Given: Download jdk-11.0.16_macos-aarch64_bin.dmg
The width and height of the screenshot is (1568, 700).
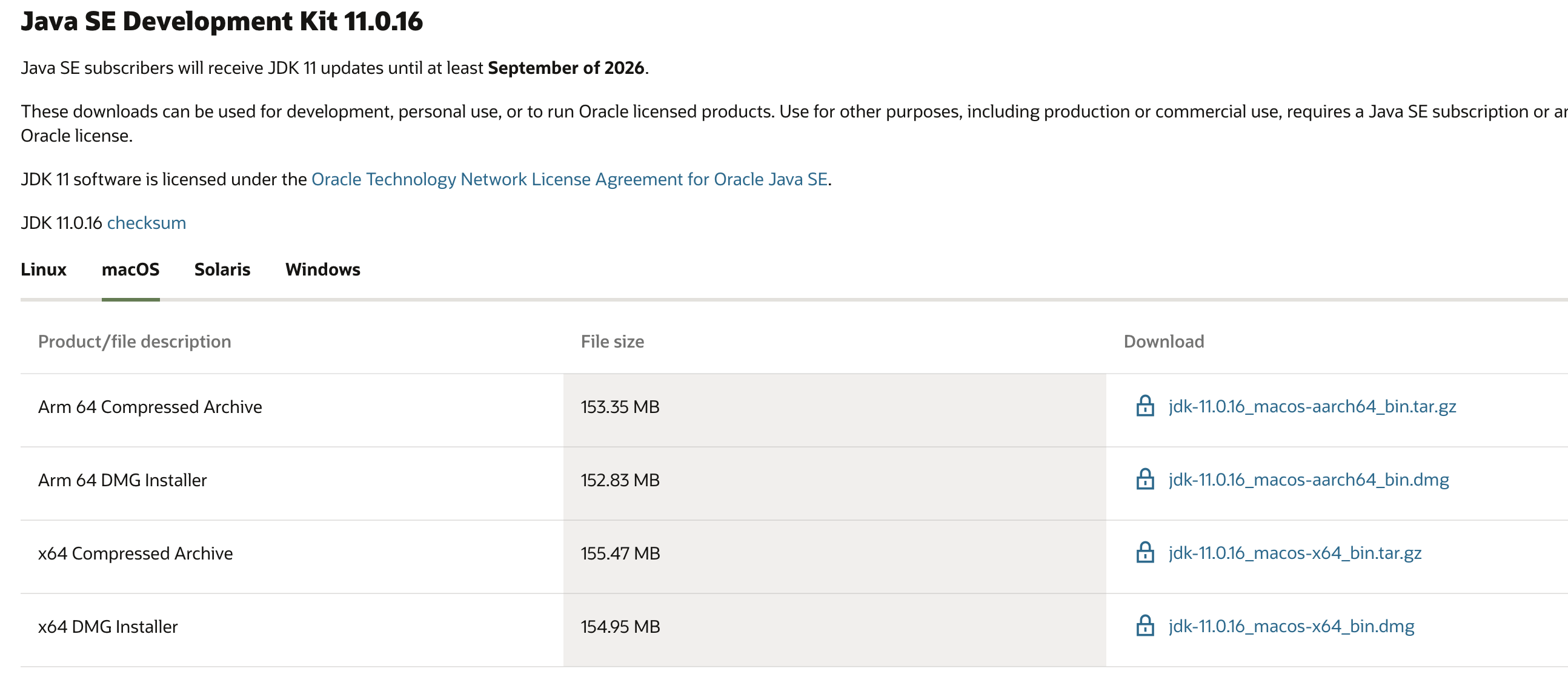Looking at the screenshot, I should click(1309, 480).
